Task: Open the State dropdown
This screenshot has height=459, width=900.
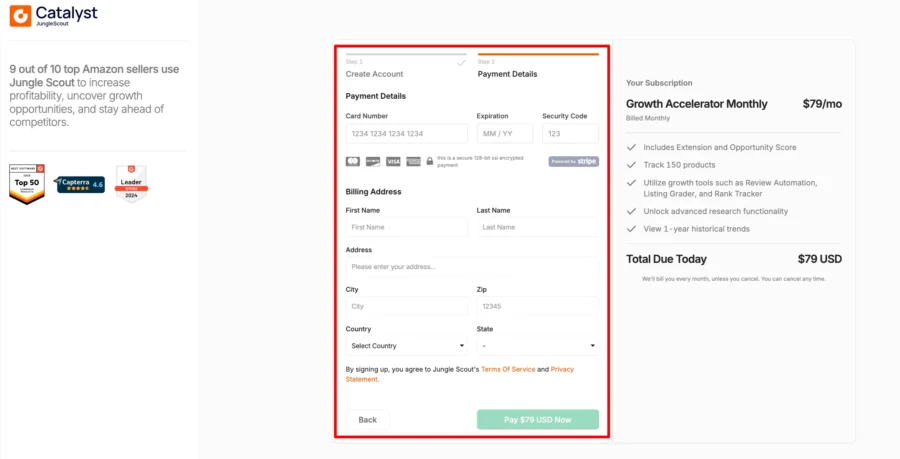Action: [538, 346]
